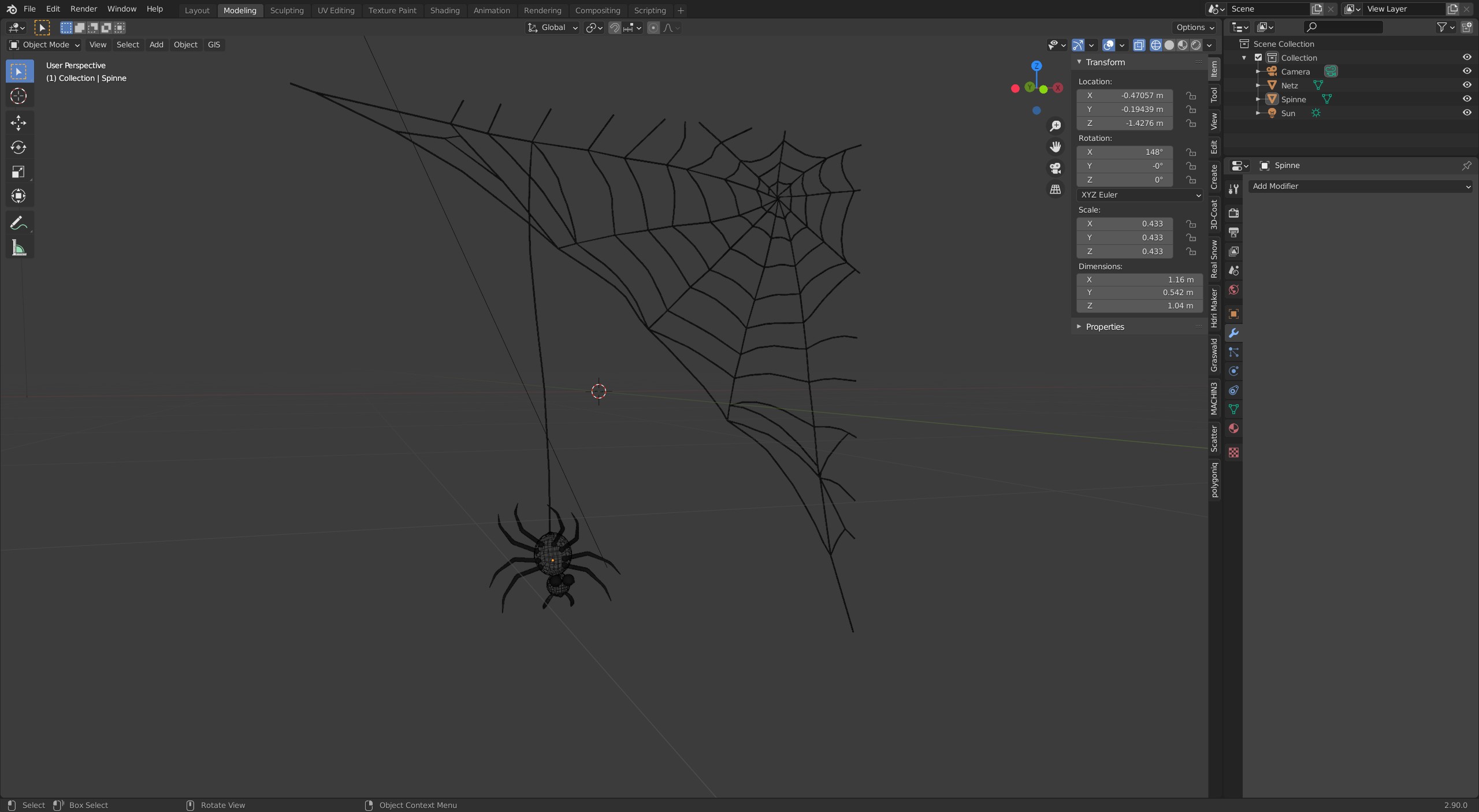
Task: Uncheck the Collection exclude checkbox
Action: coord(1258,57)
